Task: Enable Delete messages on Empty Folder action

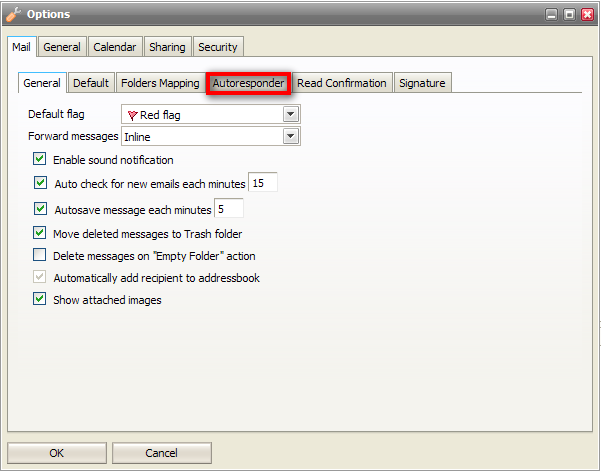Action: (40, 256)
